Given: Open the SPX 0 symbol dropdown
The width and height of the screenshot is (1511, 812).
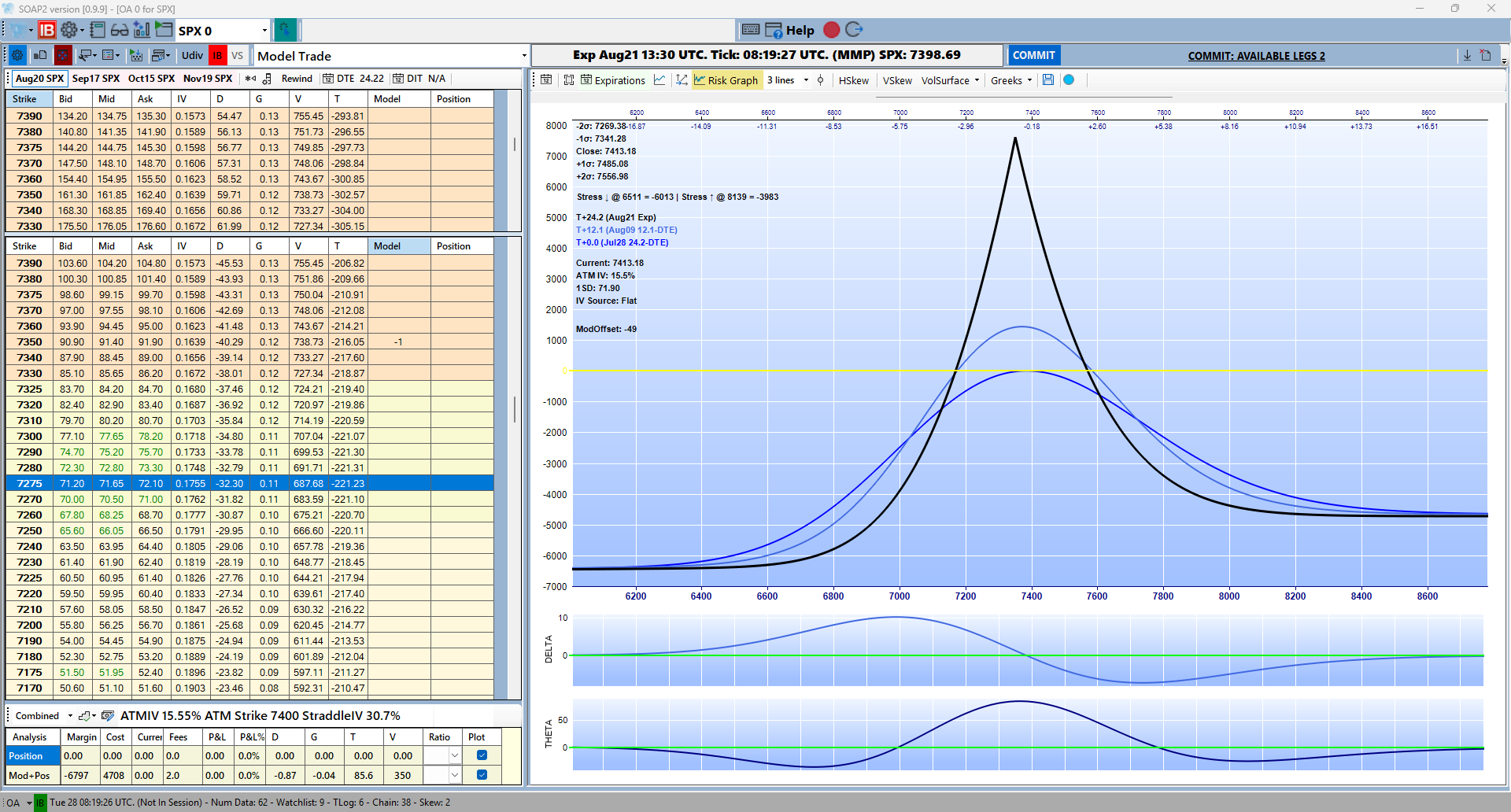Looking at the screenshot, I should (264, 30).
